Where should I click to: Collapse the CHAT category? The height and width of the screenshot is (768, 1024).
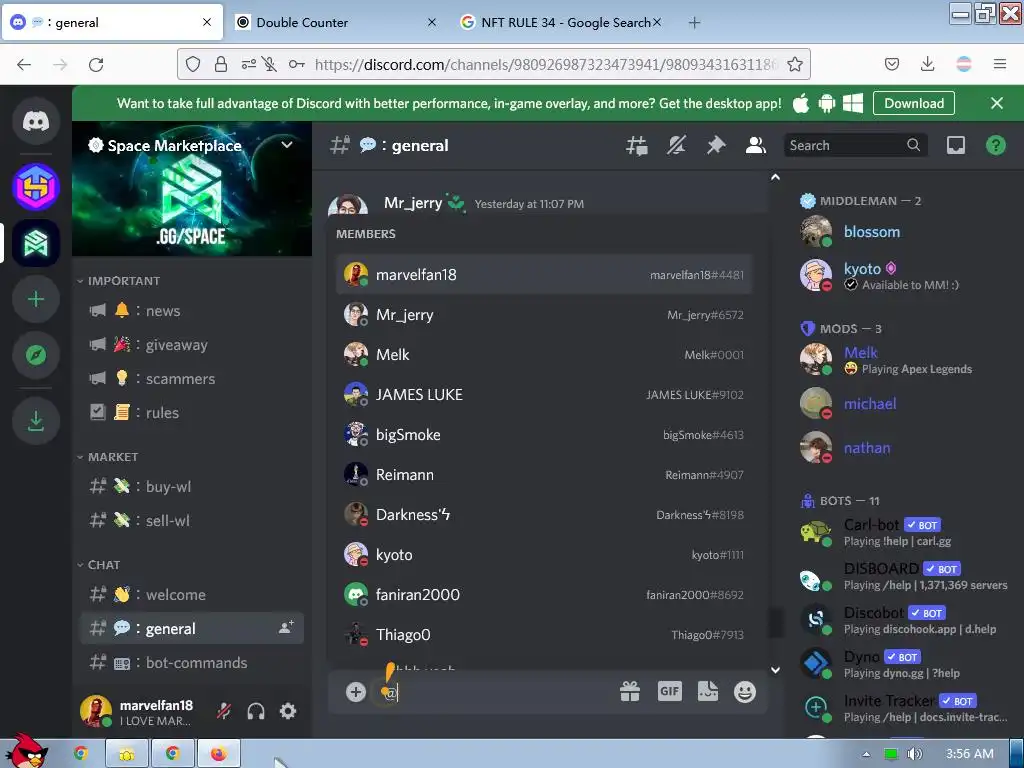tap(99, 565)
